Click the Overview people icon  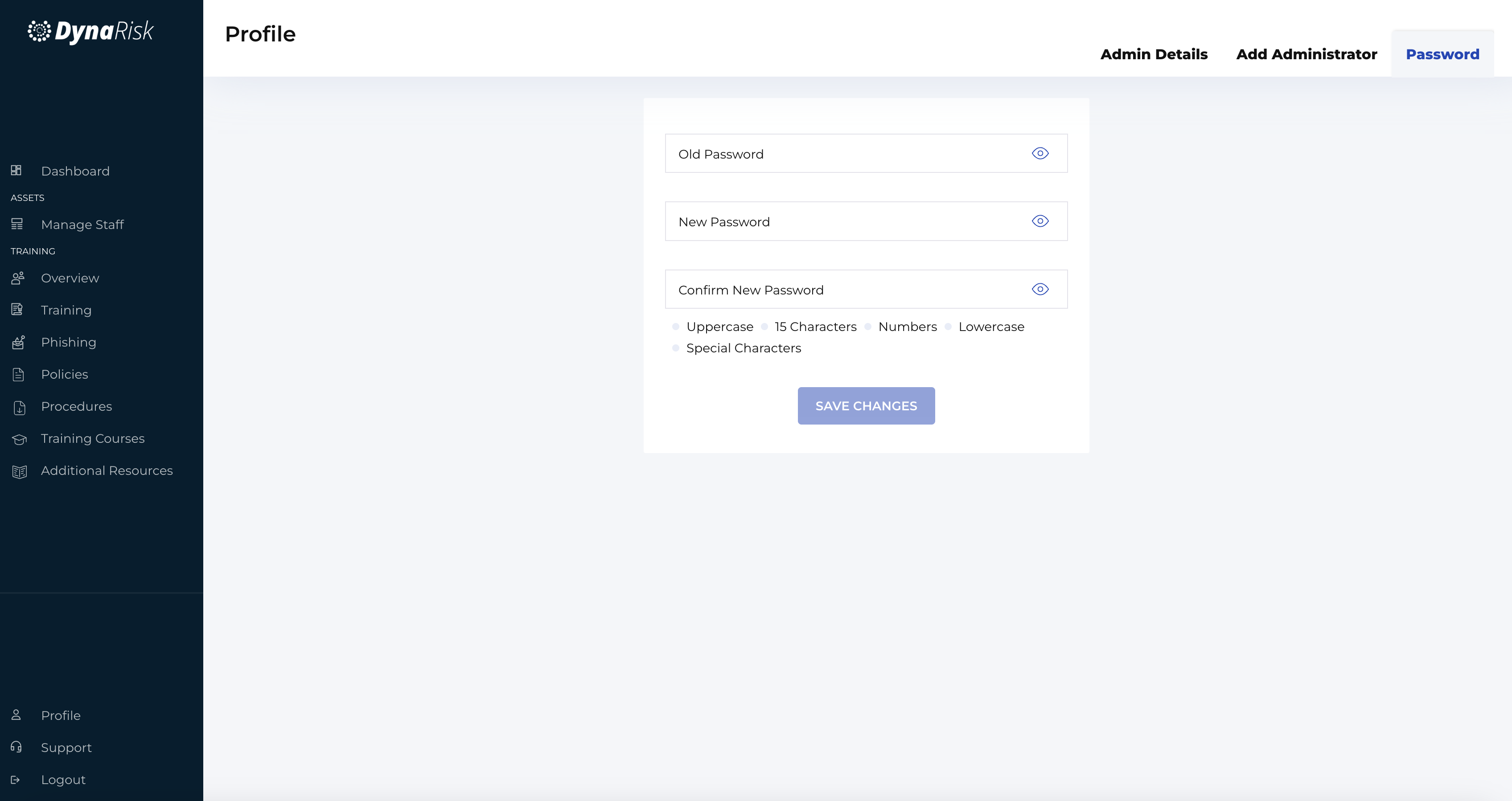pyautogui.click(x=18, y=278)
